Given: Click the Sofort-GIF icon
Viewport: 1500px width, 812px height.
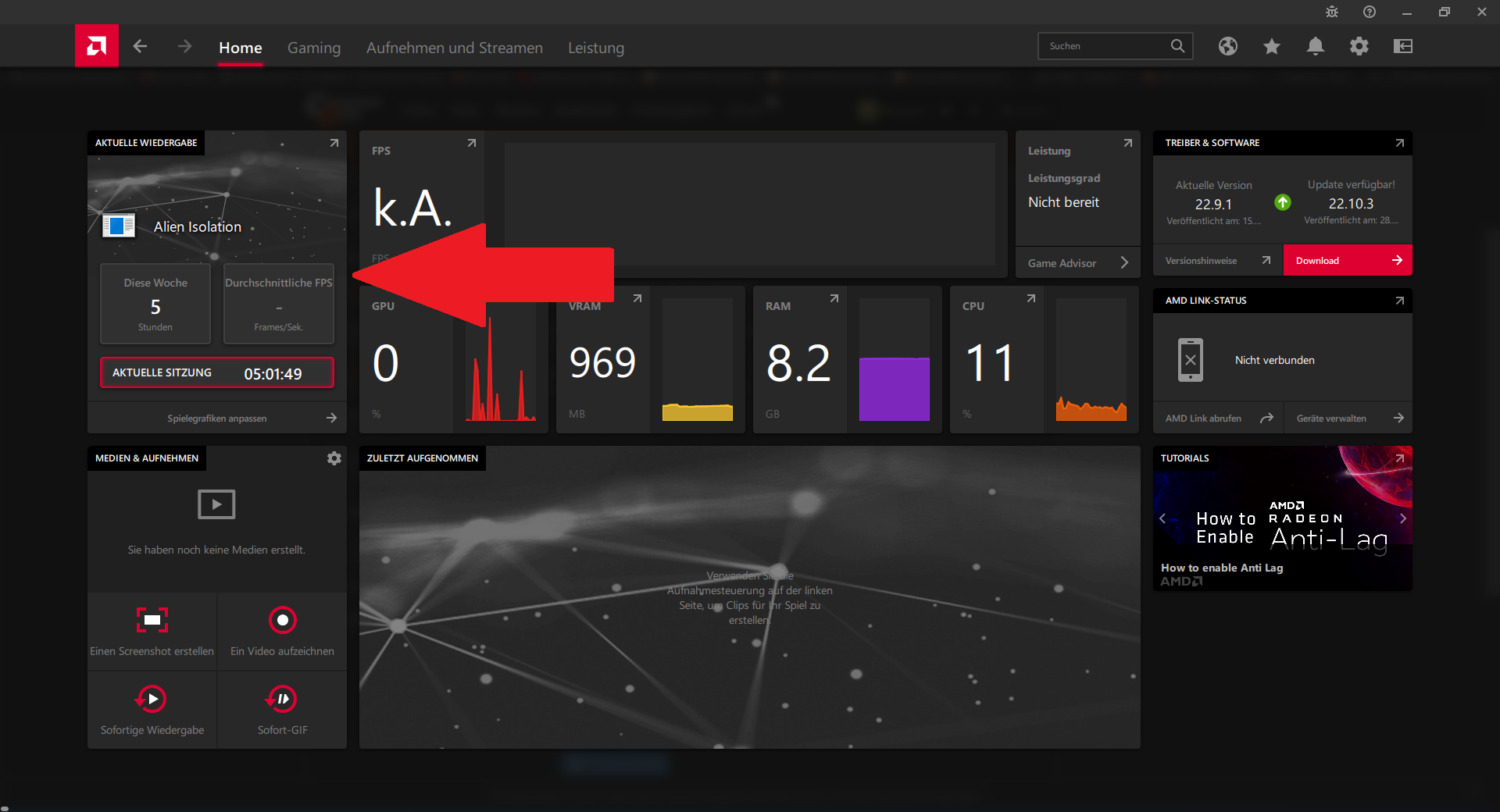Looking at the screenshot, I should pos(282,699).
